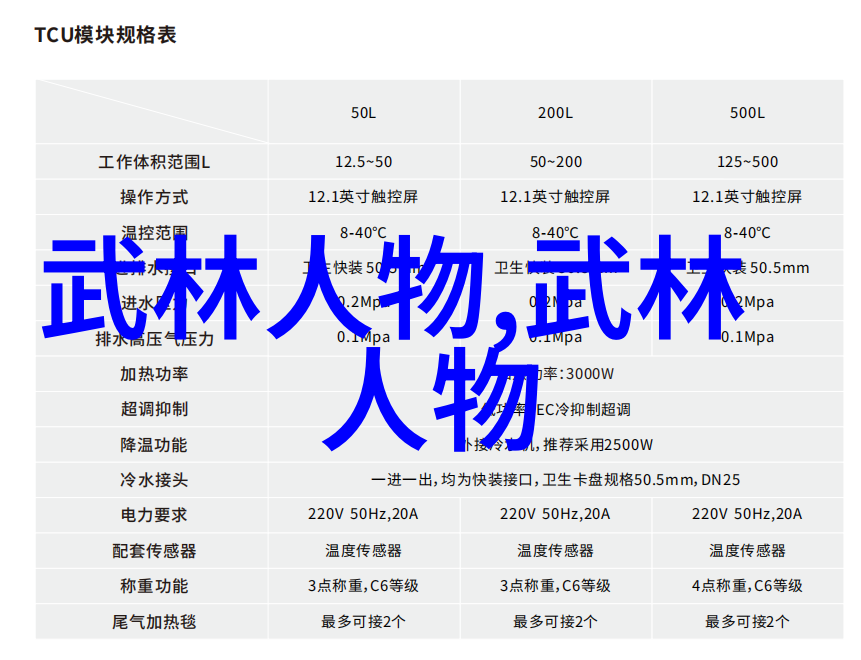Click "8-40°C" in the 500L column
The width and height of the screenshot is (861, 660).
(747, 233)
